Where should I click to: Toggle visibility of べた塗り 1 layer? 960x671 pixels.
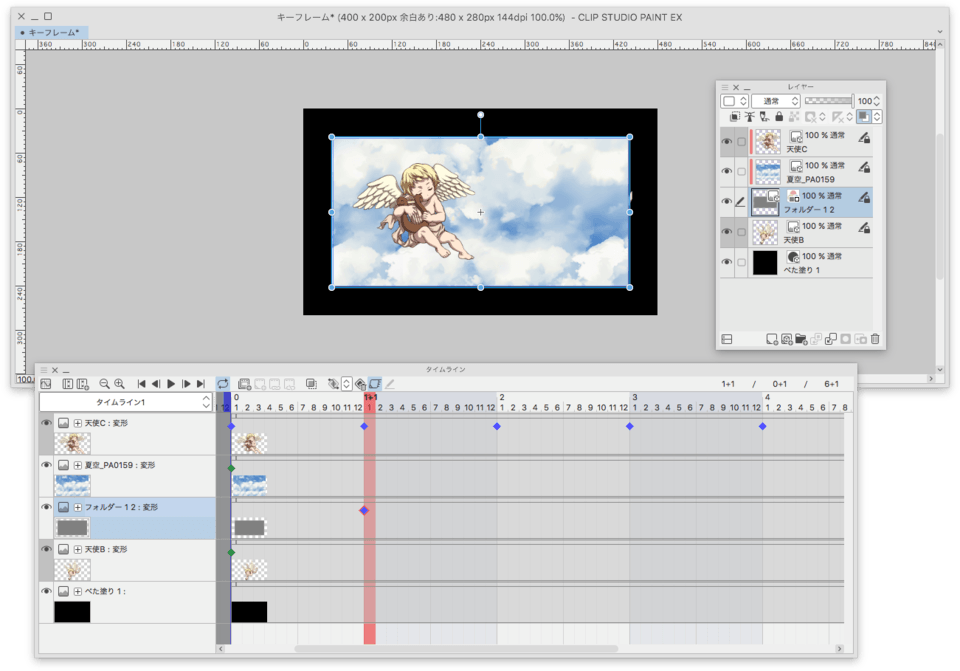coord(726,262)
